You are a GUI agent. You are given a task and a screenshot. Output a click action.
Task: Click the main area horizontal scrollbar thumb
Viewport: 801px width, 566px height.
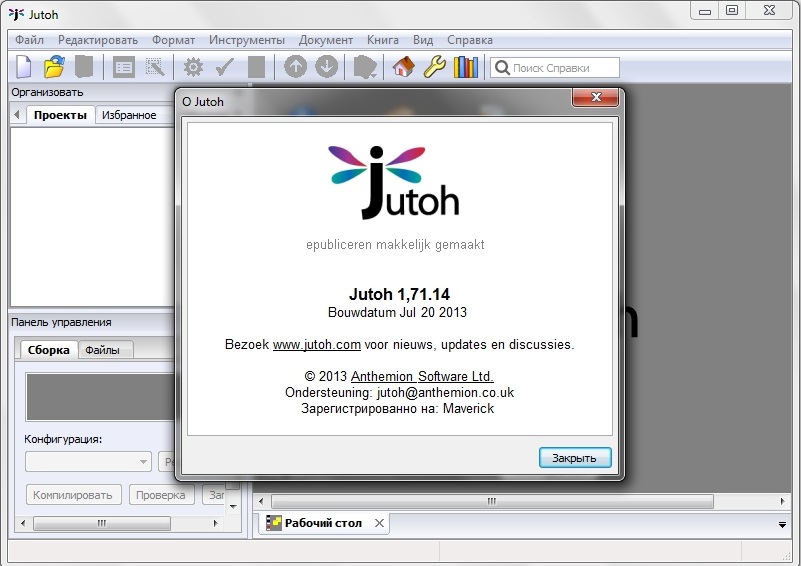pyautogui.click(x=492, y=501)
